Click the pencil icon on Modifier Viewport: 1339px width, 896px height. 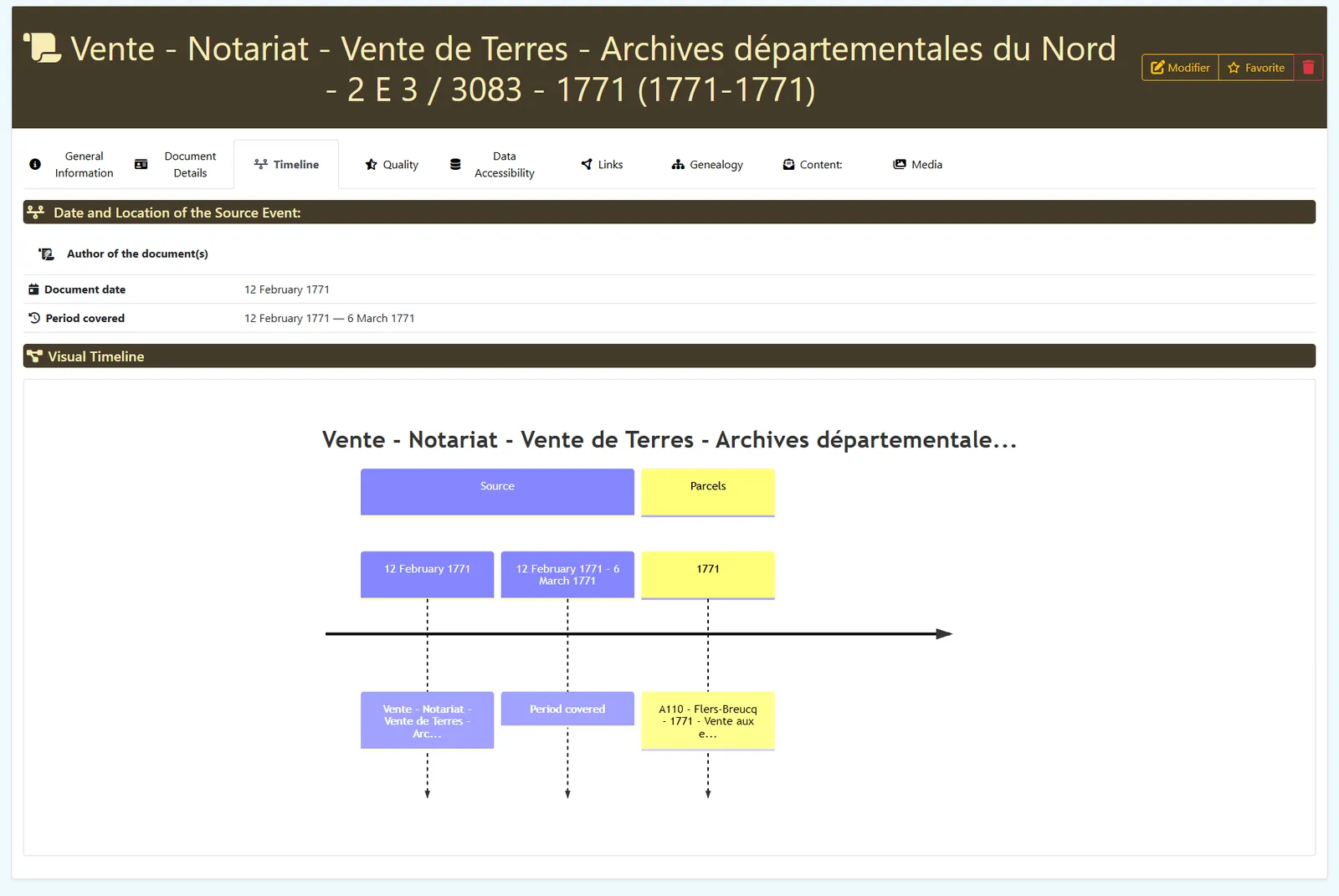pos(1157,68)
